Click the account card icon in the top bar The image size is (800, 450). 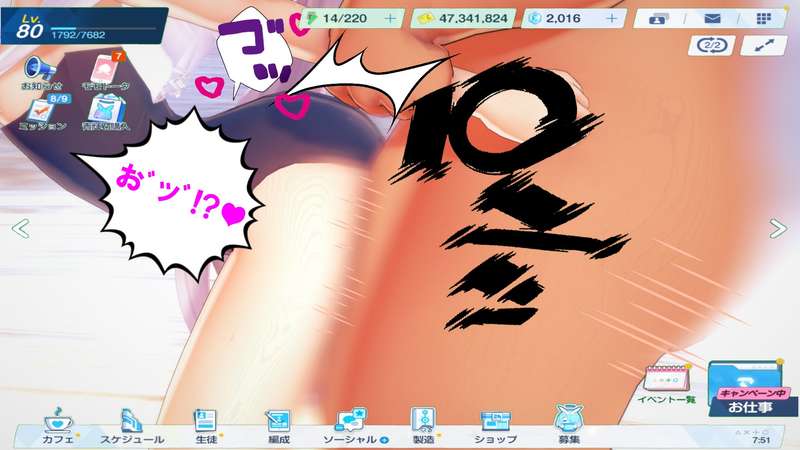click(662, 18)
